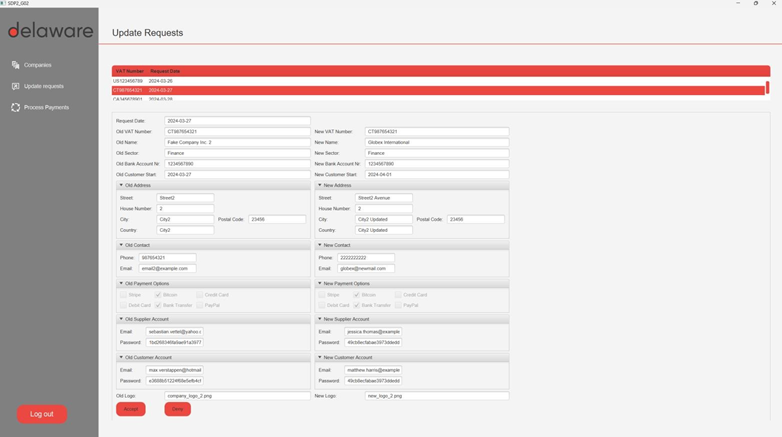The image size is (782, 437).
Task: Click the New Customer Account Email field
Action: click(x=373, y=370)
